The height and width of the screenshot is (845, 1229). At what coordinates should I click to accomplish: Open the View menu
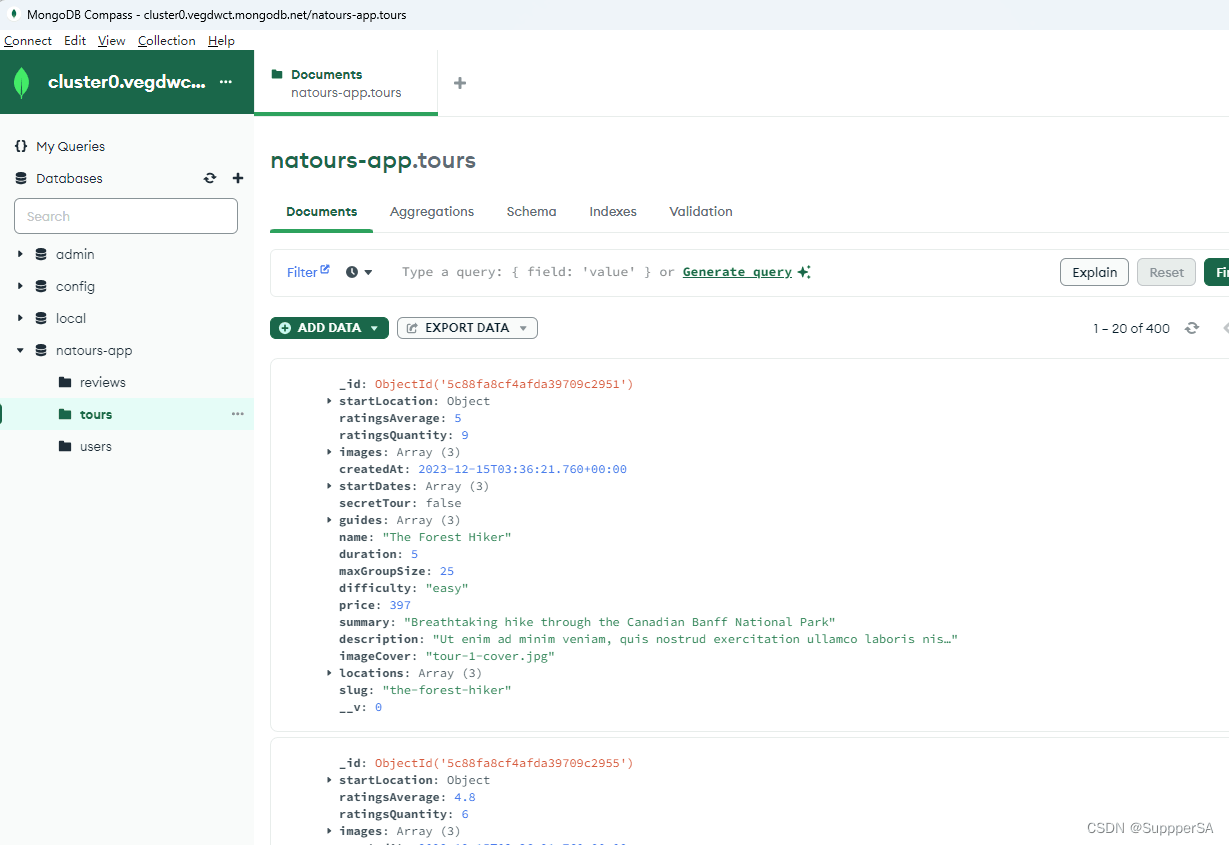coord(112,41)
